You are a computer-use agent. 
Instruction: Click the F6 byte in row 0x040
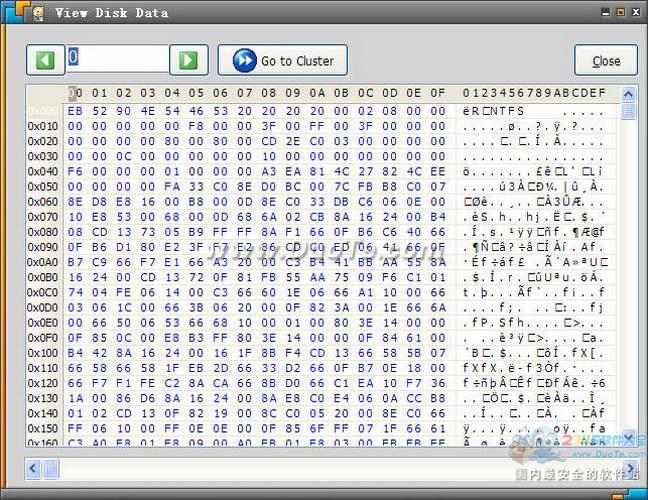coord(75,171)
